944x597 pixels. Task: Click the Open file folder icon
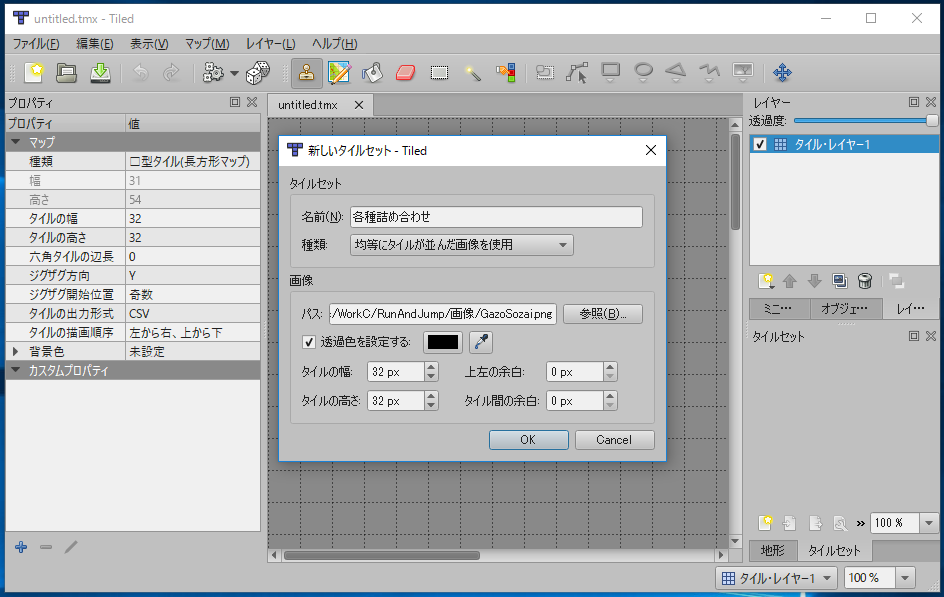click(66, 72)
